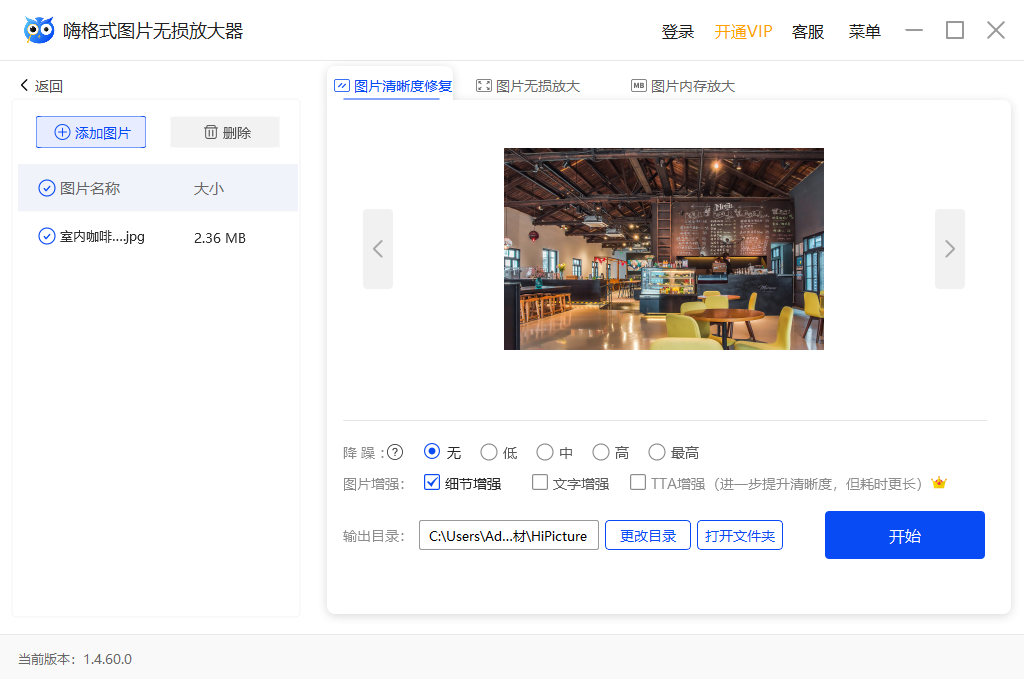Screen dimensions: 1024x679
Task: Click the right arrow to view next image
Action: [x=949, y=248]
